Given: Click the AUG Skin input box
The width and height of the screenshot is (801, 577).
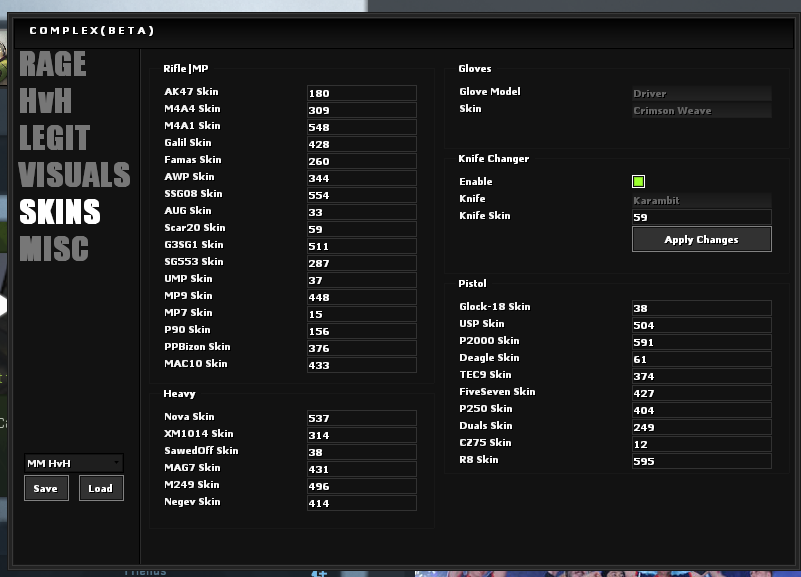Looking at the screenshot, I should click(x=362, y=212).
